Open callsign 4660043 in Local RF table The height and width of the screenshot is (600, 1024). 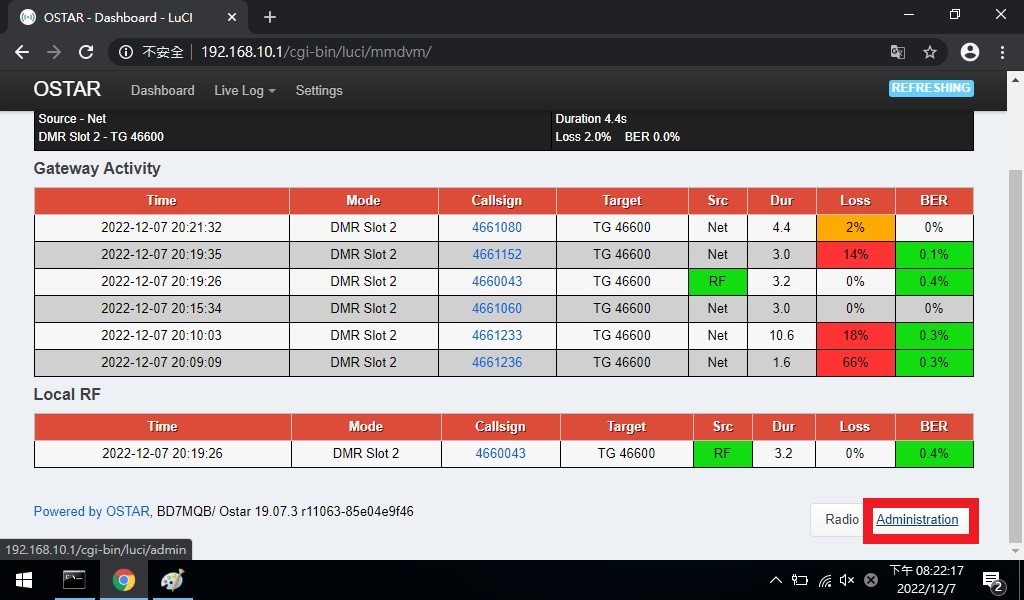(500, 453)
